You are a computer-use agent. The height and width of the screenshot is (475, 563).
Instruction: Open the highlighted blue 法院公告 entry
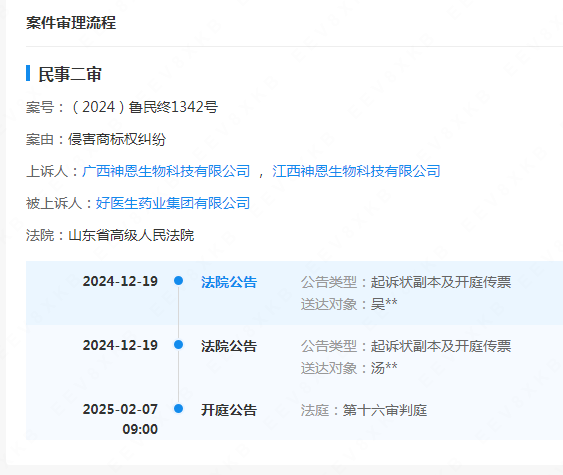pyautogui.click(x=229, y=282)
